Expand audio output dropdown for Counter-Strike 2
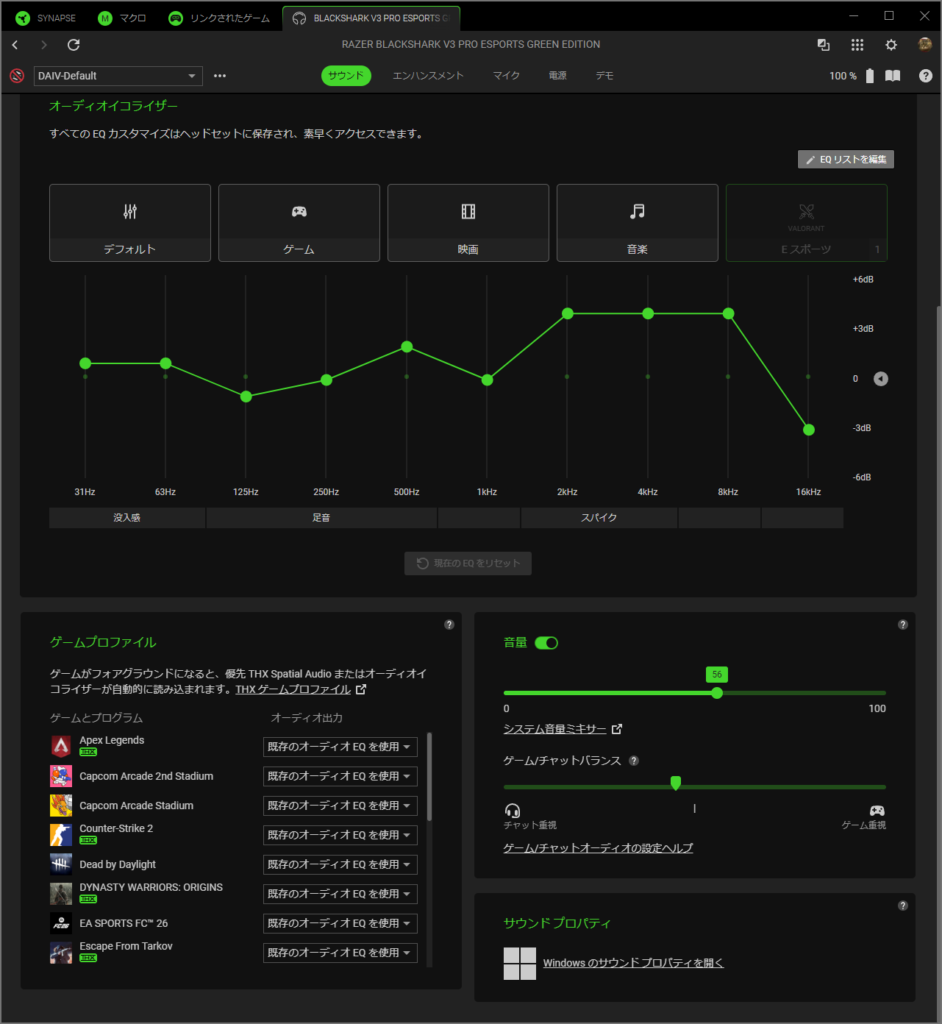942x1024 pixels. point(340,835)
